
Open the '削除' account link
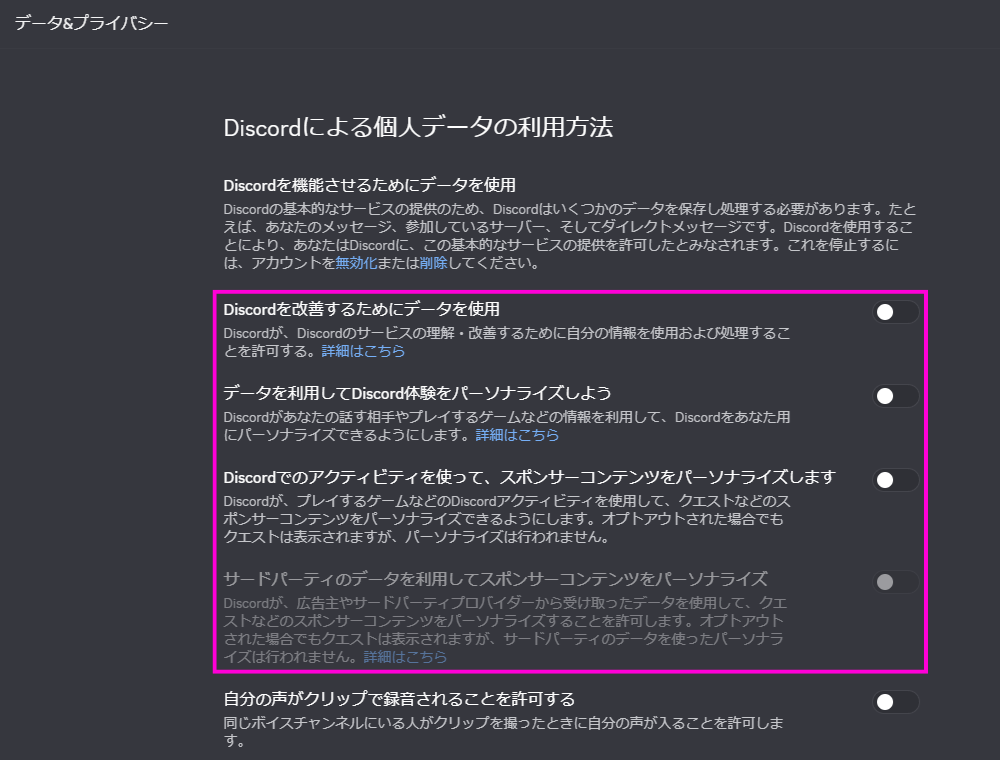click(434, 263)
